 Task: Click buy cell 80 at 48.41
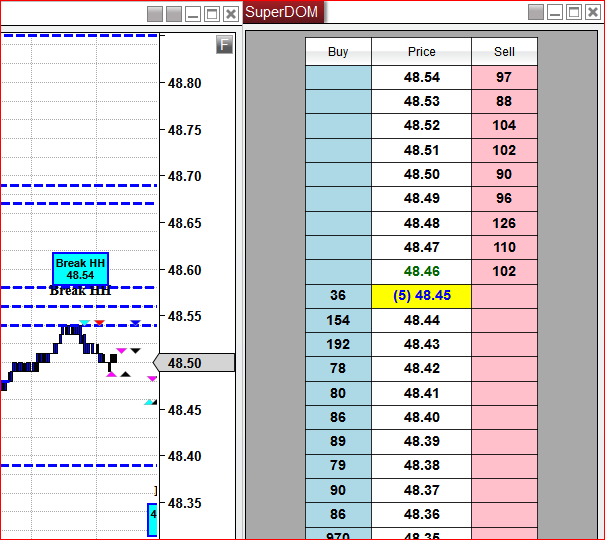tap(338, 393)
